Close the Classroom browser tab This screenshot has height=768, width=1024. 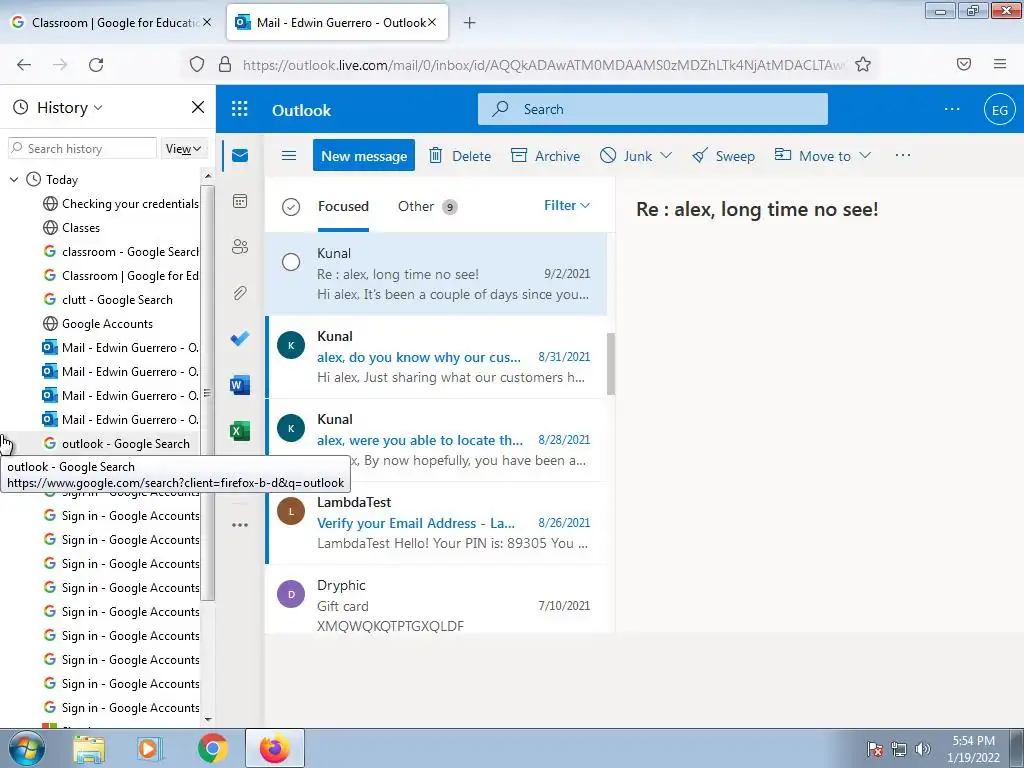tap(207, 22)
